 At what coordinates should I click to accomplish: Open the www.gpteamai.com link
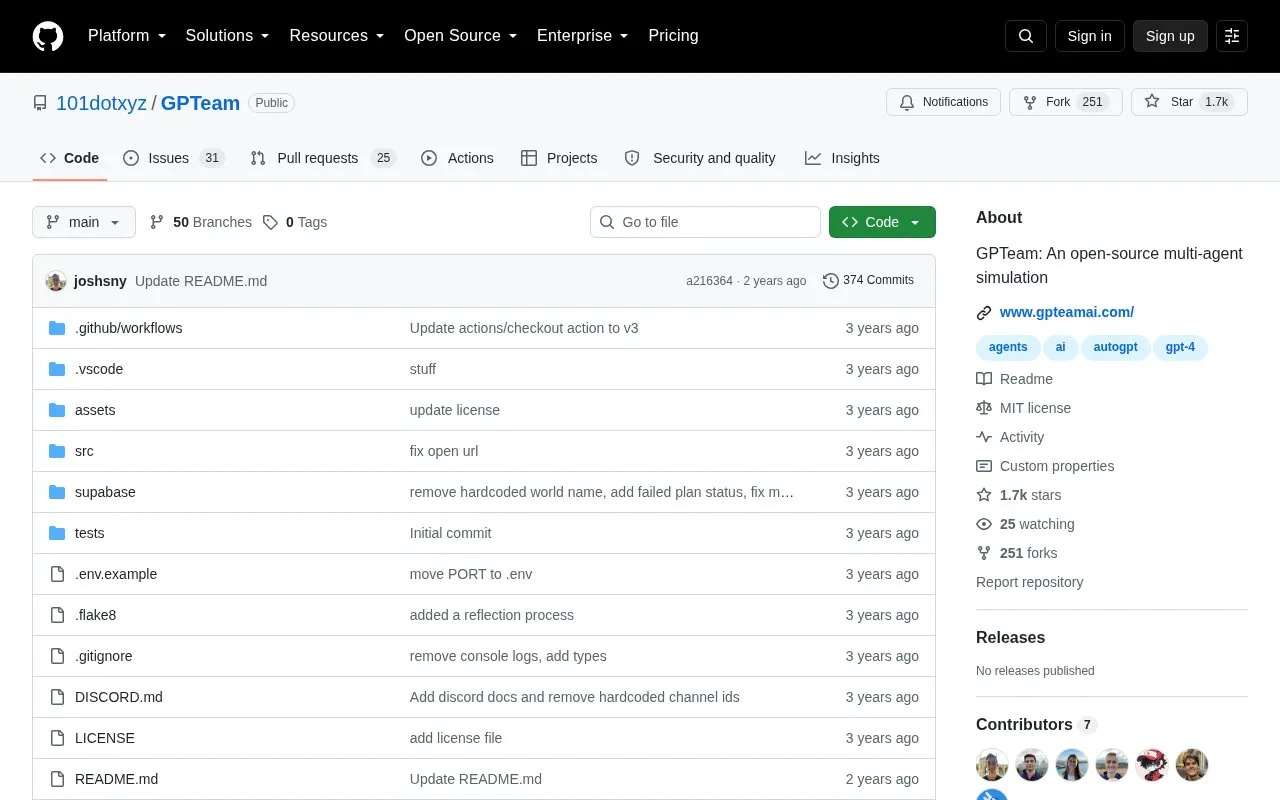1067,313
